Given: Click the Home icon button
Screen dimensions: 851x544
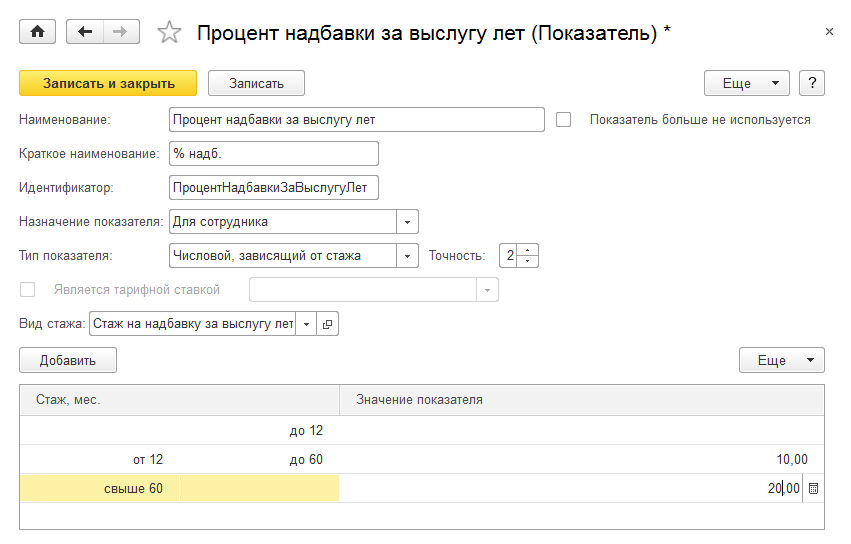Looking at the screenshot, I should 38,32.
